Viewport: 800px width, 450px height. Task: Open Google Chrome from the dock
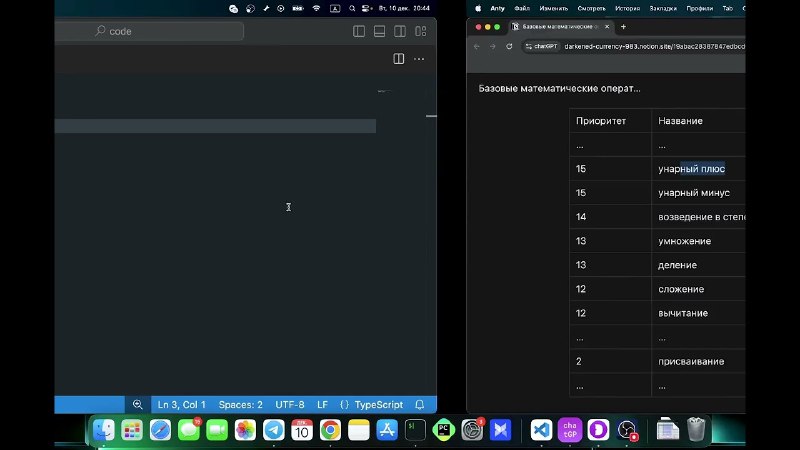[x=330, y=430]
